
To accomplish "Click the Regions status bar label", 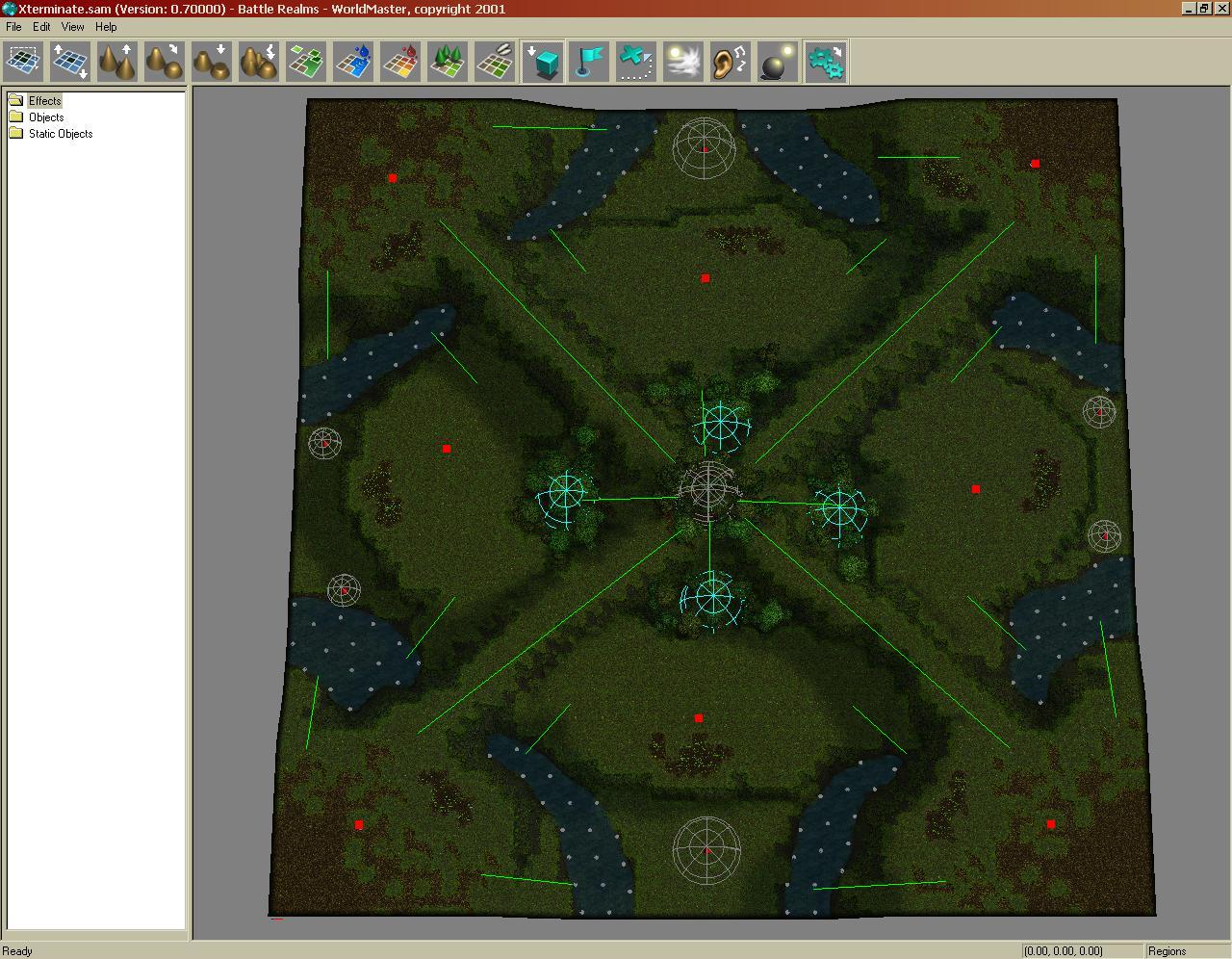I will pyautogui.click(x=1167, y=951).
